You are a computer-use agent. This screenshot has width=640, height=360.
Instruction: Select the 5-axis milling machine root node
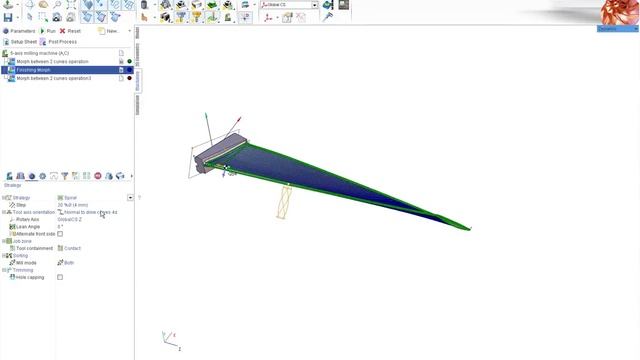coord(40,53)
